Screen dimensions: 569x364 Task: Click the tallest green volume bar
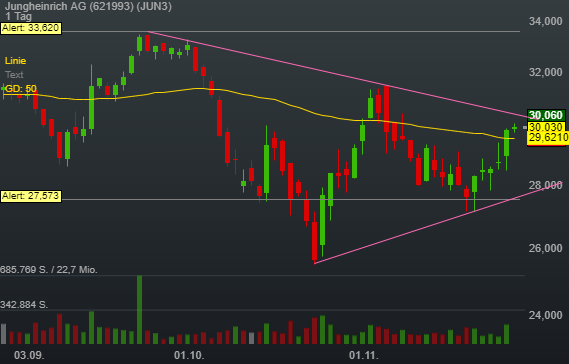(139, 310)
